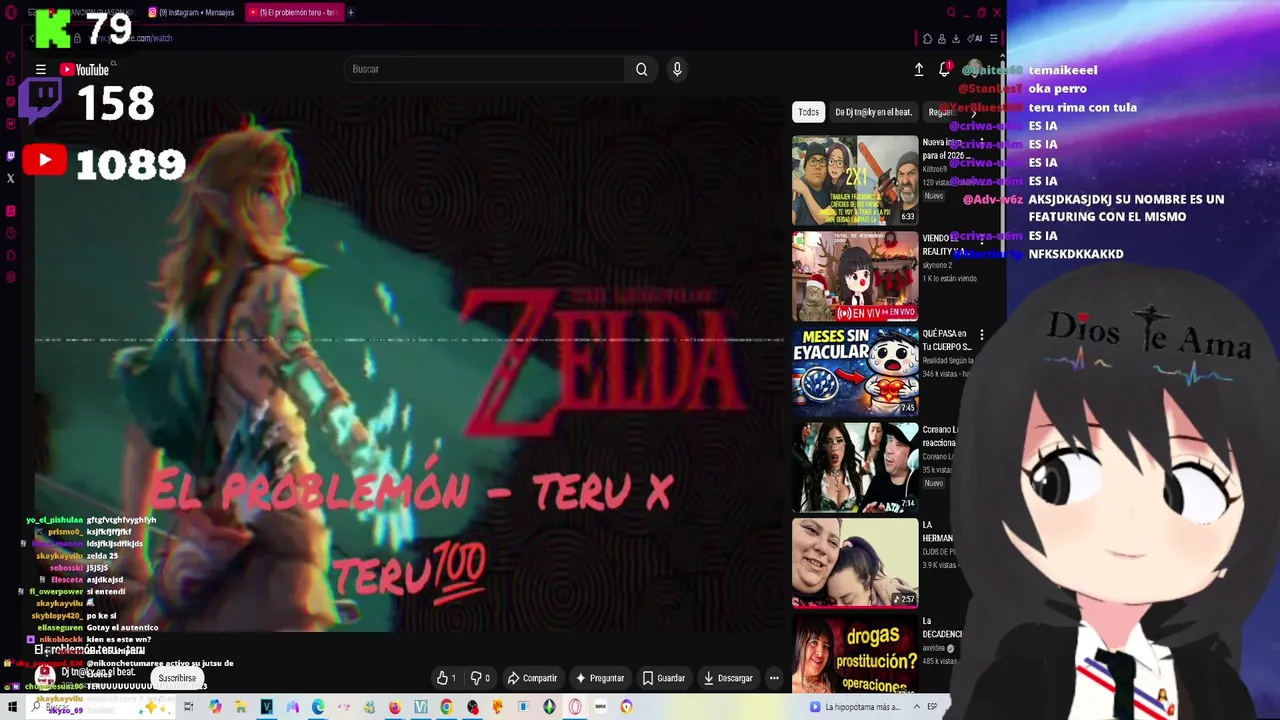
Task: Click the ESP language indicator
Action: point(932,707)
